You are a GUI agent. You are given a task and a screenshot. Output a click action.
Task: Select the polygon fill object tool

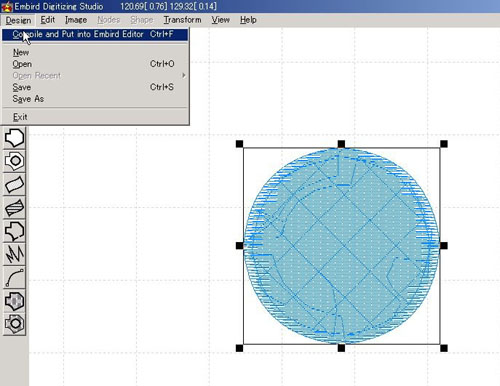tap(14, 138)
